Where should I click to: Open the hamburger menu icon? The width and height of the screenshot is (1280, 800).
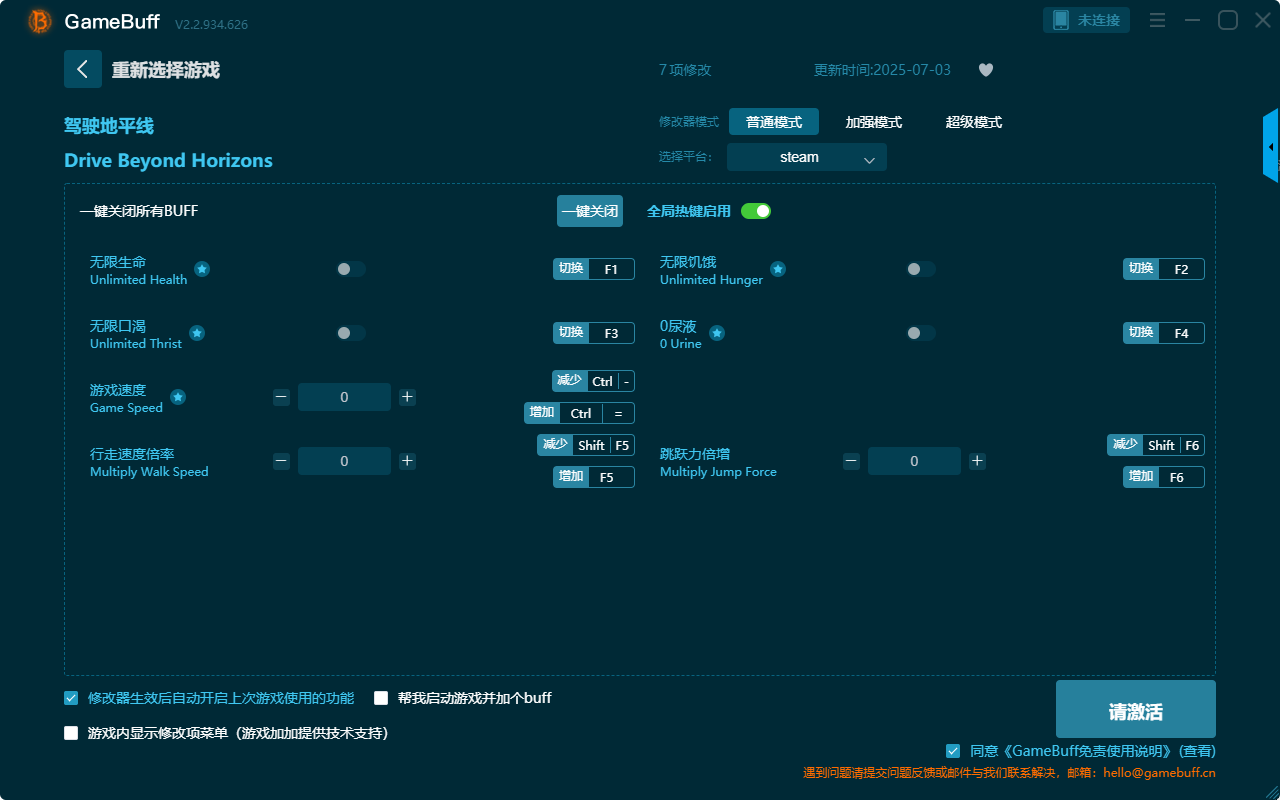click(1157, 20)
